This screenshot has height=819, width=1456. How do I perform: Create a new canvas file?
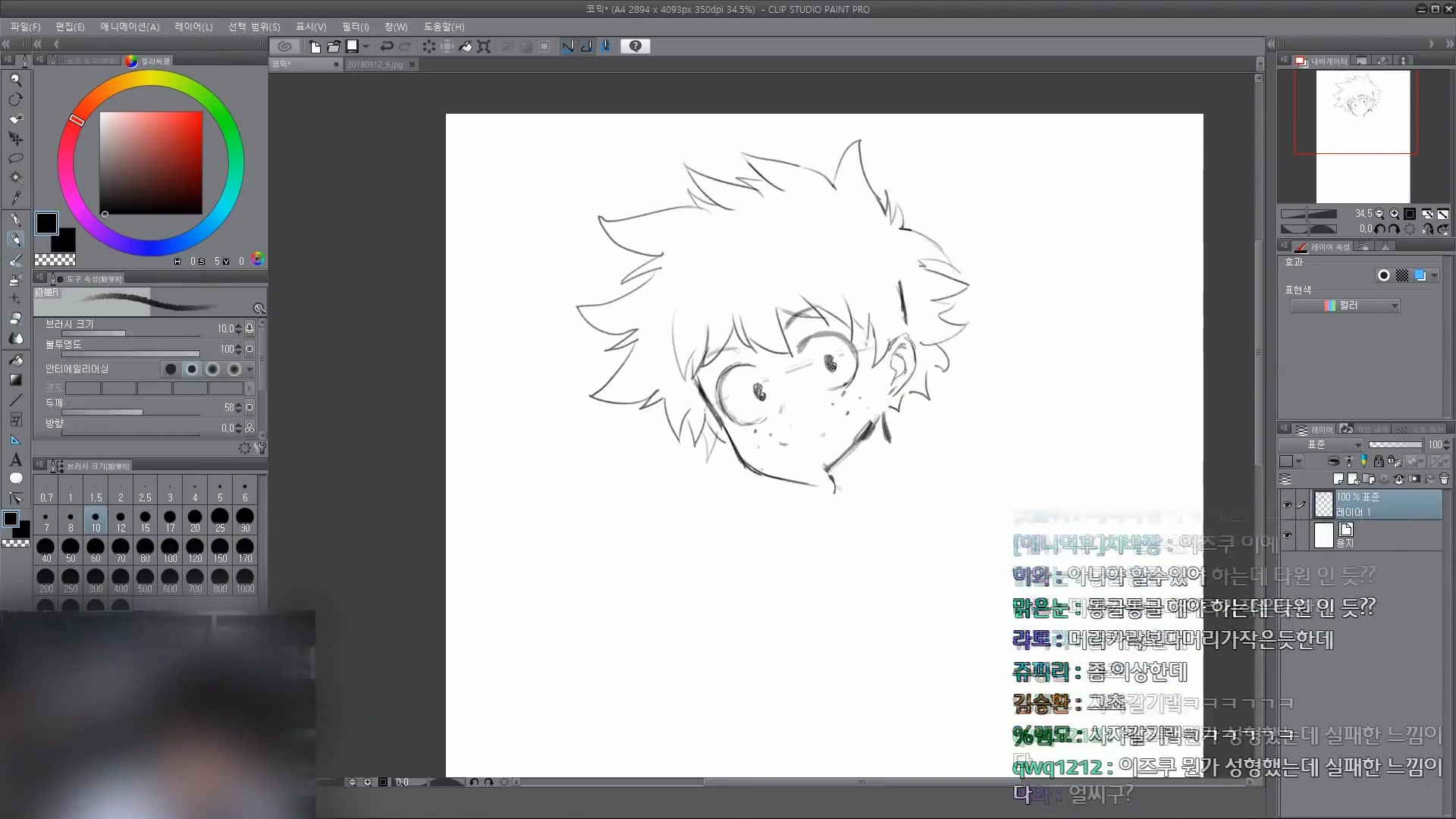[315, 46]
